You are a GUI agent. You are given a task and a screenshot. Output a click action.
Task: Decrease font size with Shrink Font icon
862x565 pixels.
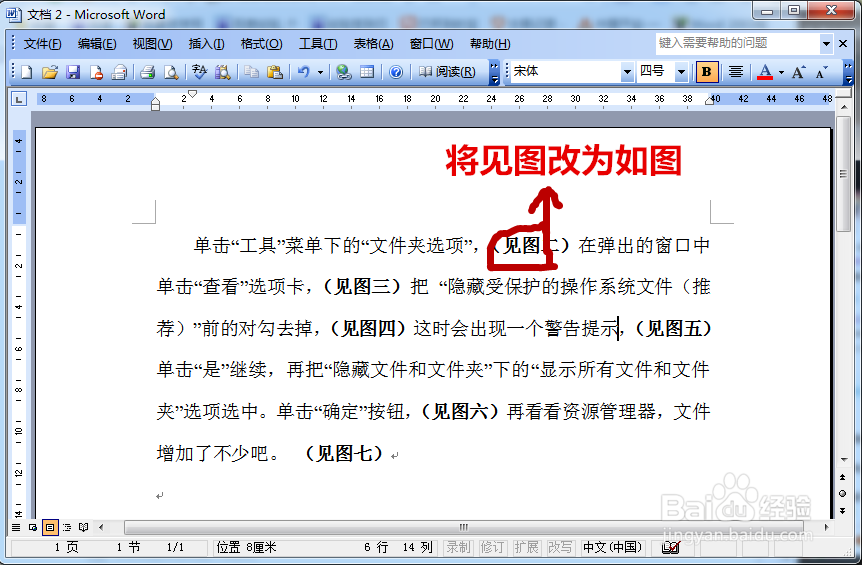click(822, 72)
